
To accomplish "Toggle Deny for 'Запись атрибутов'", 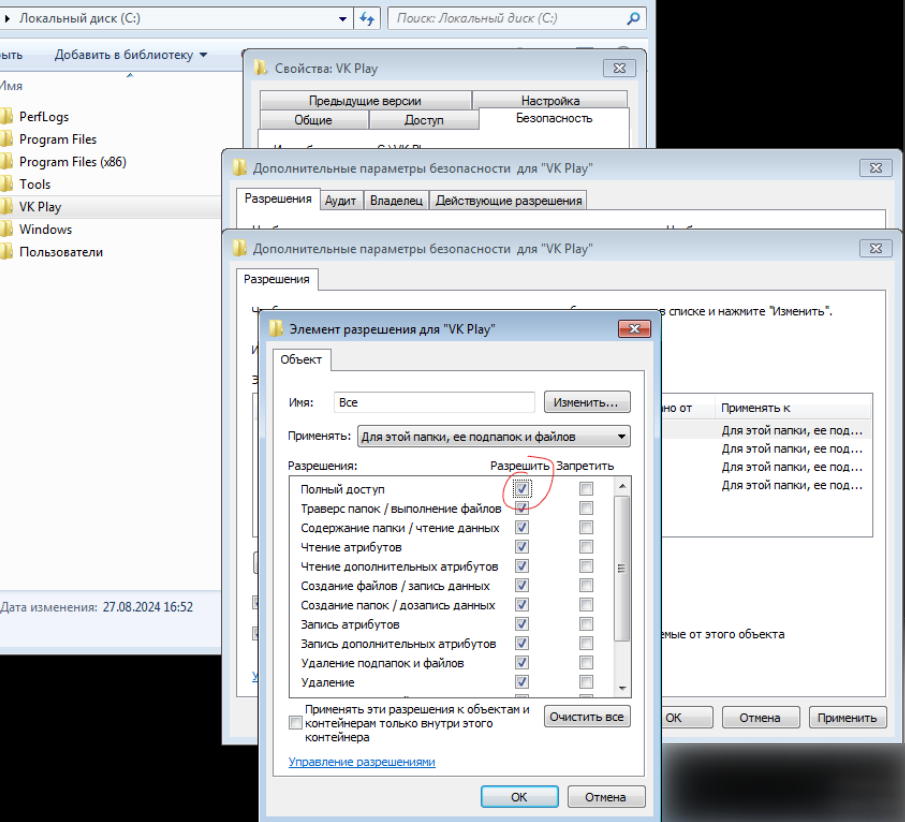I will pyautogui.click(x=586, y=624).
